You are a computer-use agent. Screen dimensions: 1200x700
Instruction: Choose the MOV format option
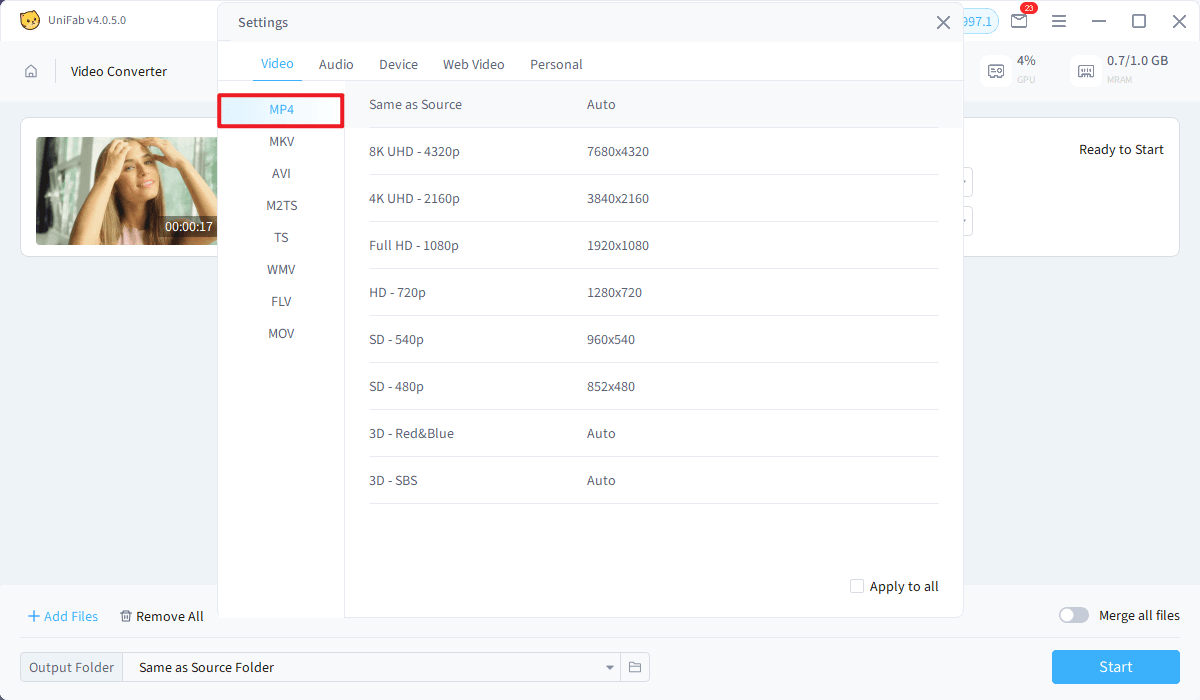pyautogui.click(x=281, y=333)
